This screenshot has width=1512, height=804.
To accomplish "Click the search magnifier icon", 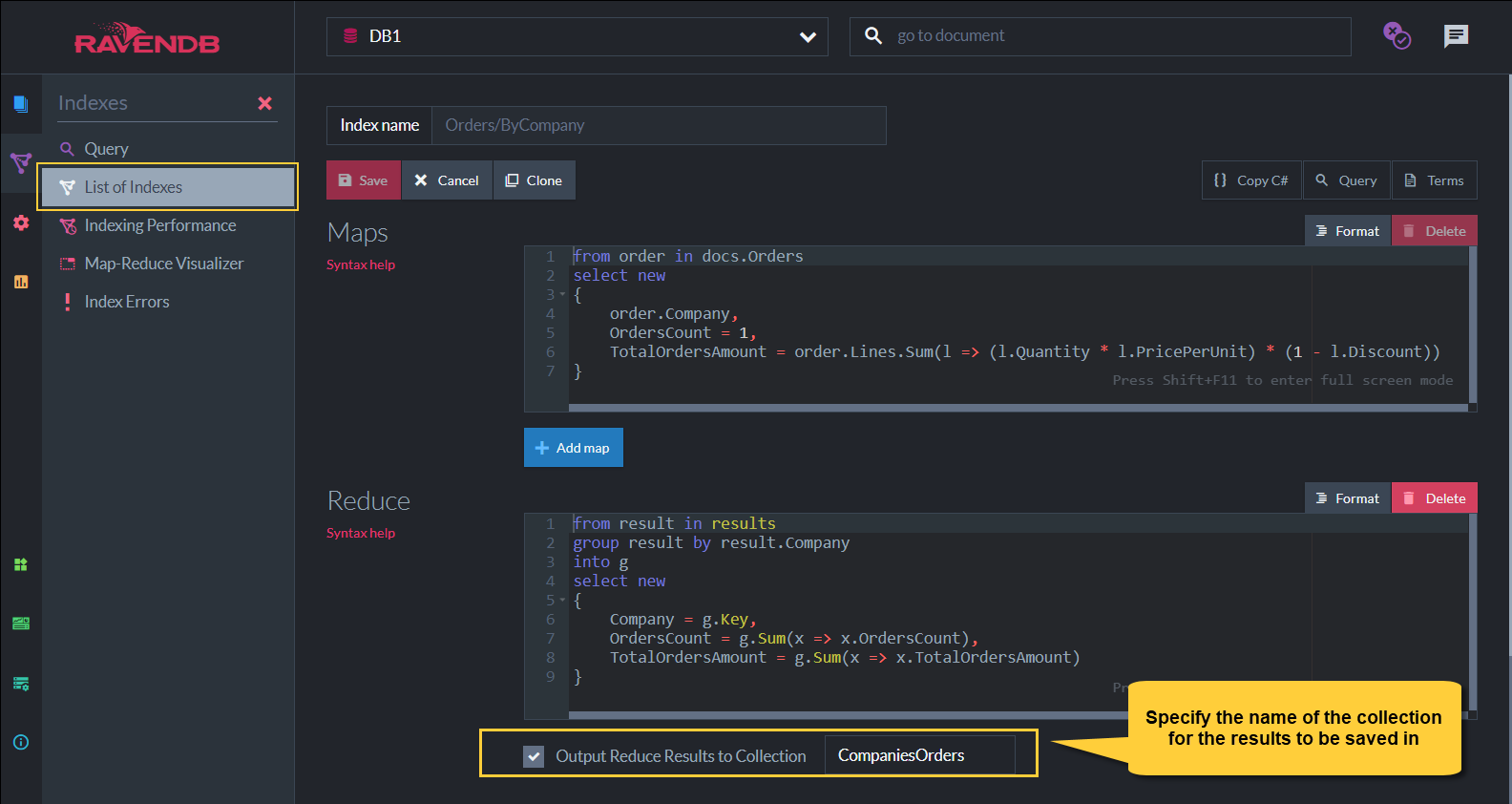I will tap(873, 36).
